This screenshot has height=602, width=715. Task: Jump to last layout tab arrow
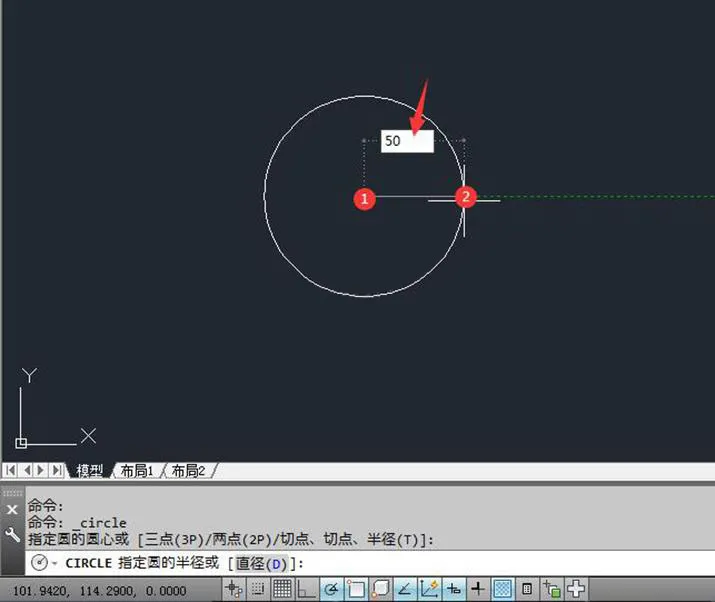click(57, 470)
